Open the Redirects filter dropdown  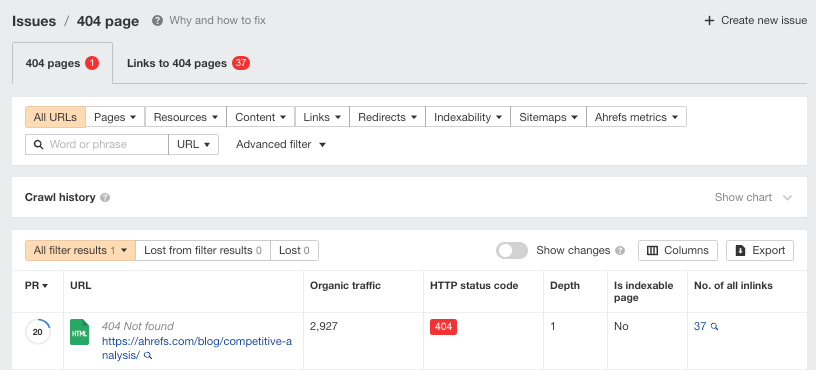[x=388, y=117]
